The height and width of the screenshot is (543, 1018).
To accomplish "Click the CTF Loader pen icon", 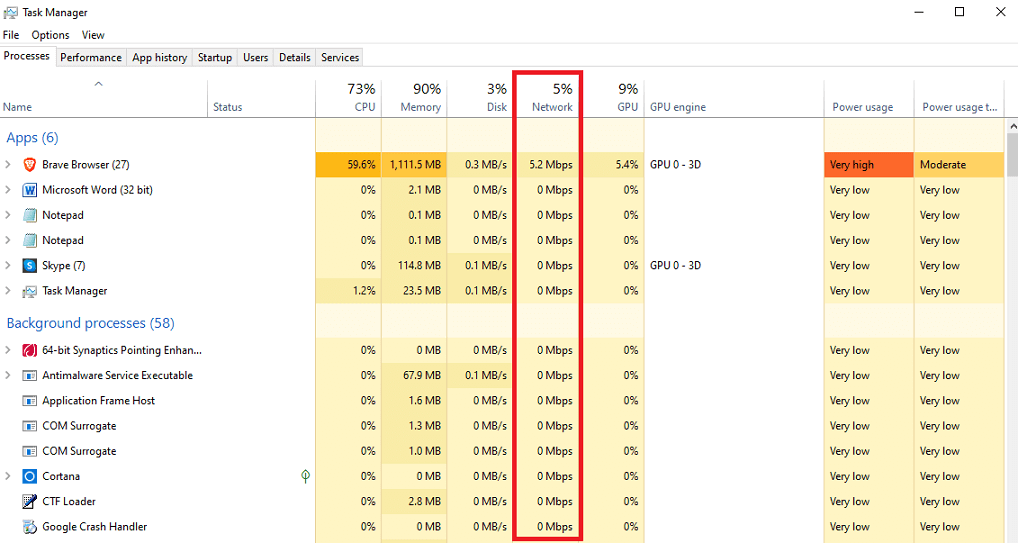I will pos(30,502).
